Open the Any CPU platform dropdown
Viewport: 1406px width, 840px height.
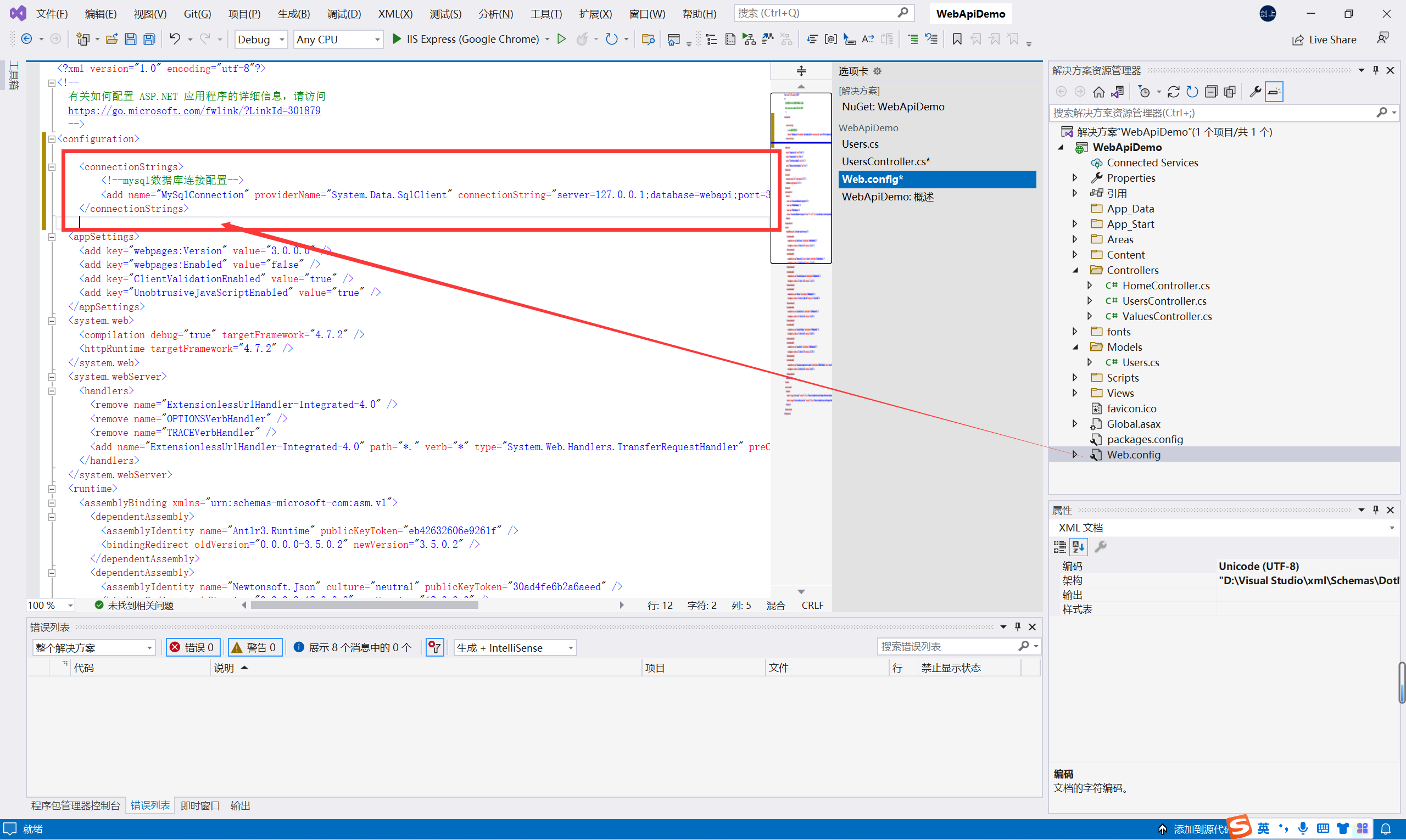tap(338, 39)
